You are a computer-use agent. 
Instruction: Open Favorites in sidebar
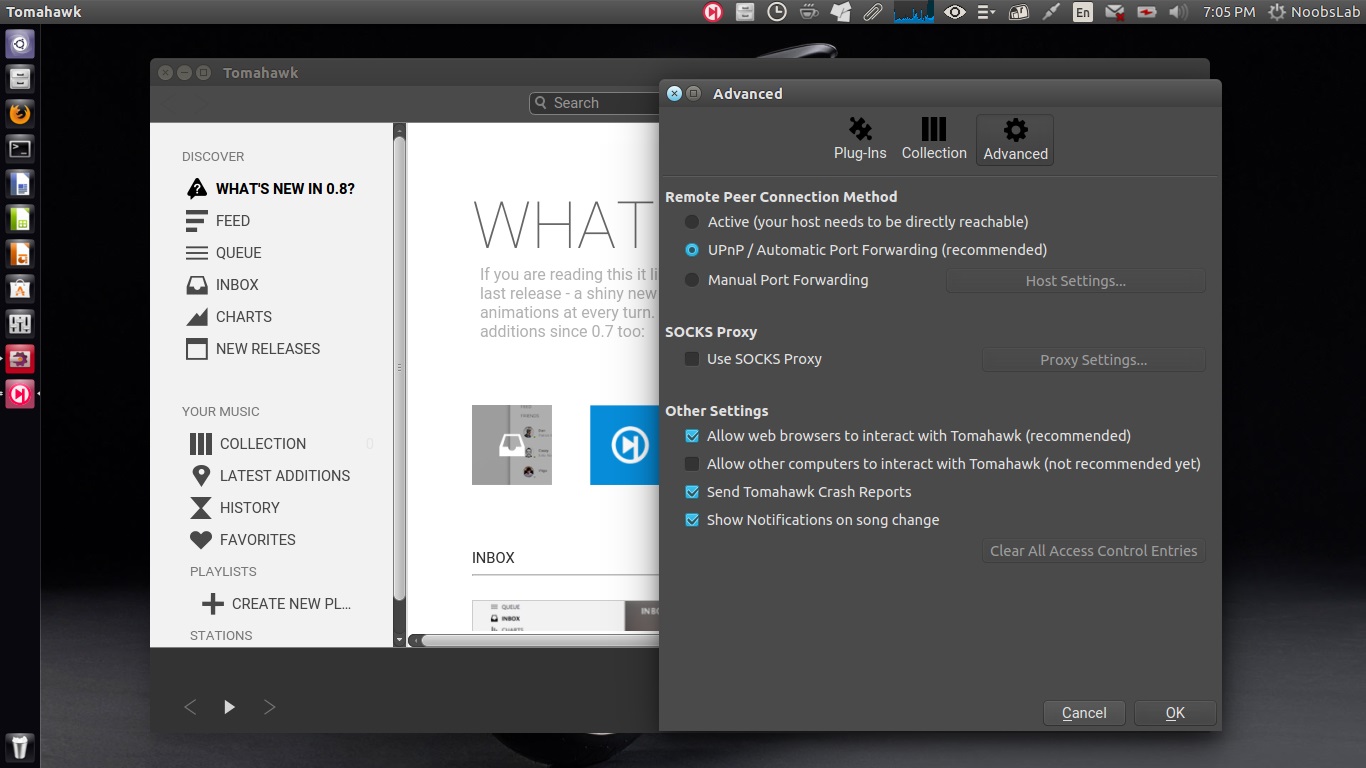point(243,539)
